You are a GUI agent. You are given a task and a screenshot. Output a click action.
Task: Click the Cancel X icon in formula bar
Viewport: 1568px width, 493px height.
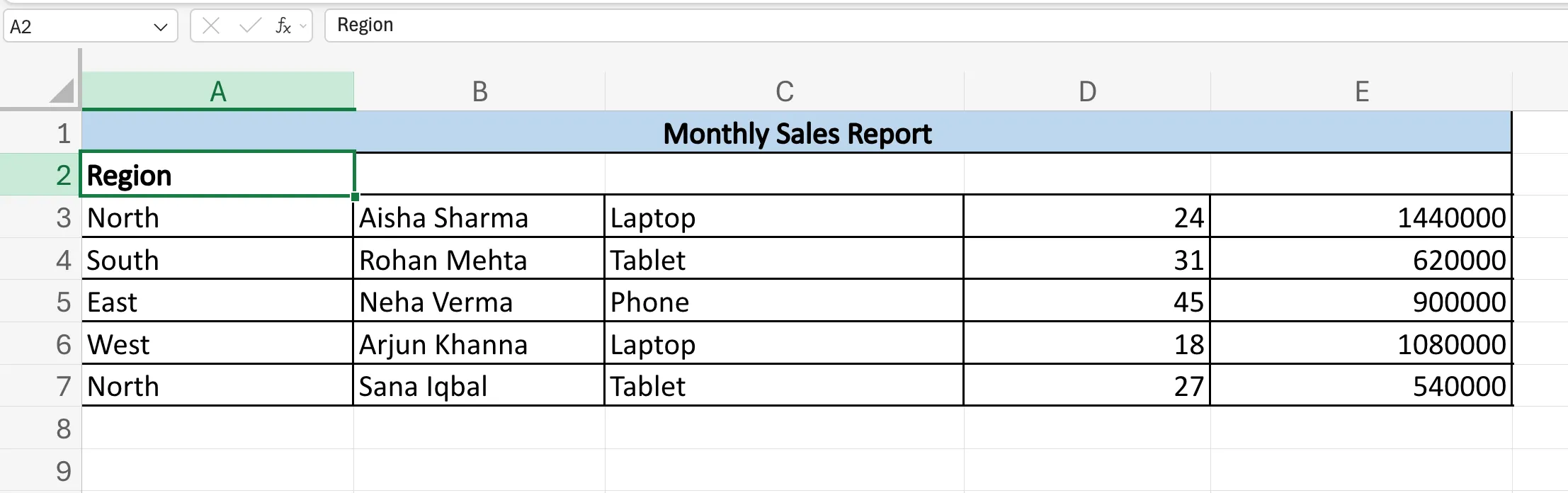pos(210,26)
